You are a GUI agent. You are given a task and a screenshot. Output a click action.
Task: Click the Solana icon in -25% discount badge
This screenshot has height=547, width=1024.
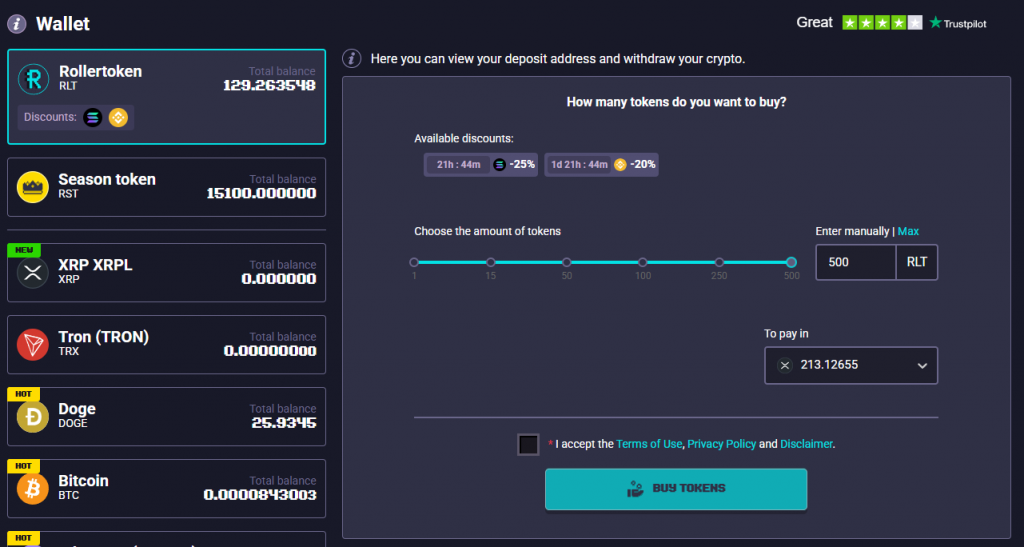[500, 164]
